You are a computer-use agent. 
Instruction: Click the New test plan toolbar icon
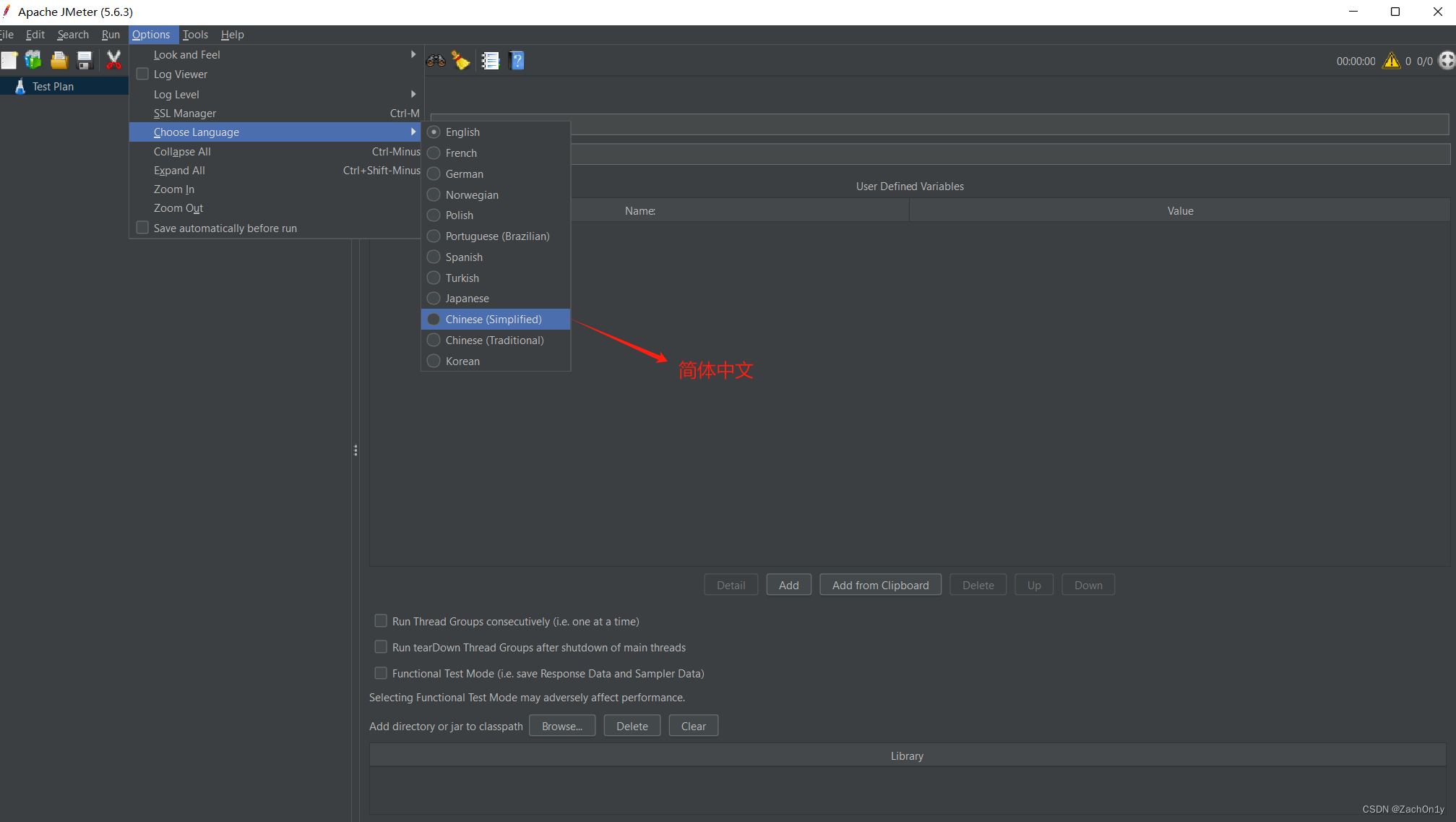(x=9, y=61)
